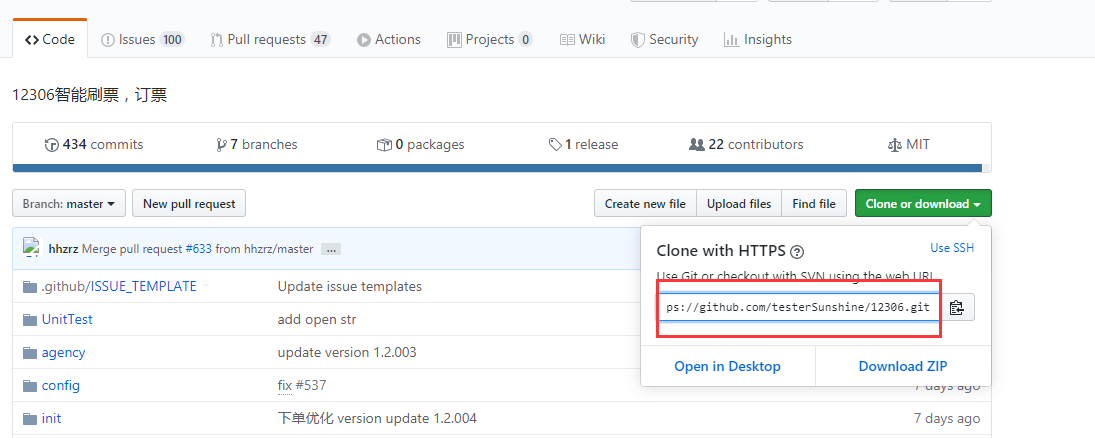Screen dimensions: 1095x438
Task: Open the agency folder
Action: (x=64, y=352)
